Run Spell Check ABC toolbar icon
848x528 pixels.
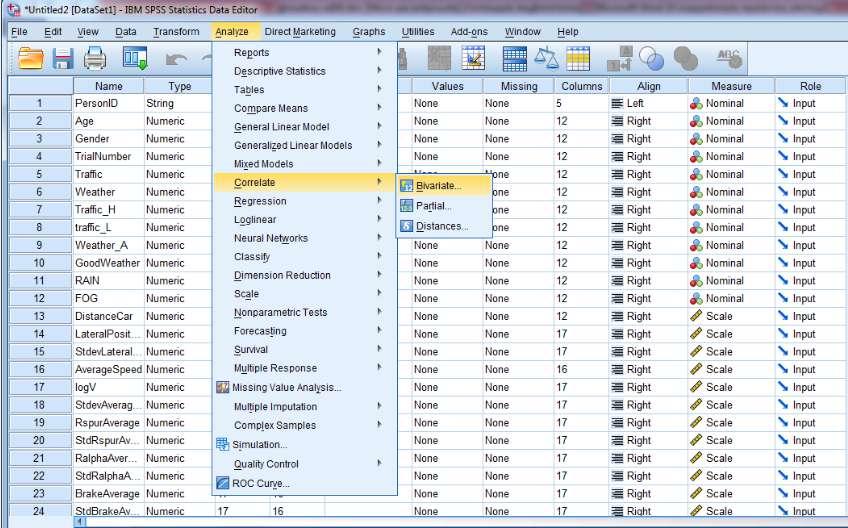[729, 58]
